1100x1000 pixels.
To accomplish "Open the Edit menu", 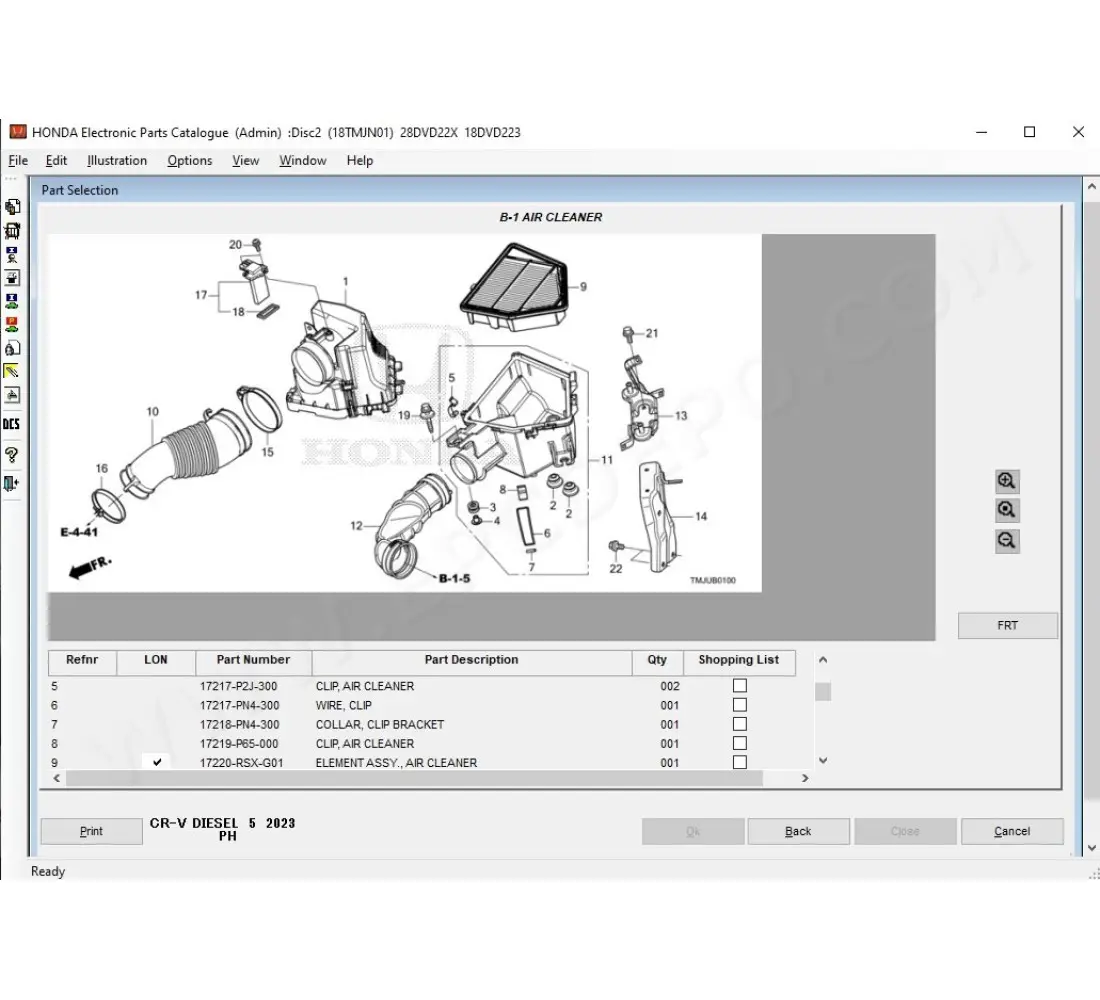I will (56, 161).
